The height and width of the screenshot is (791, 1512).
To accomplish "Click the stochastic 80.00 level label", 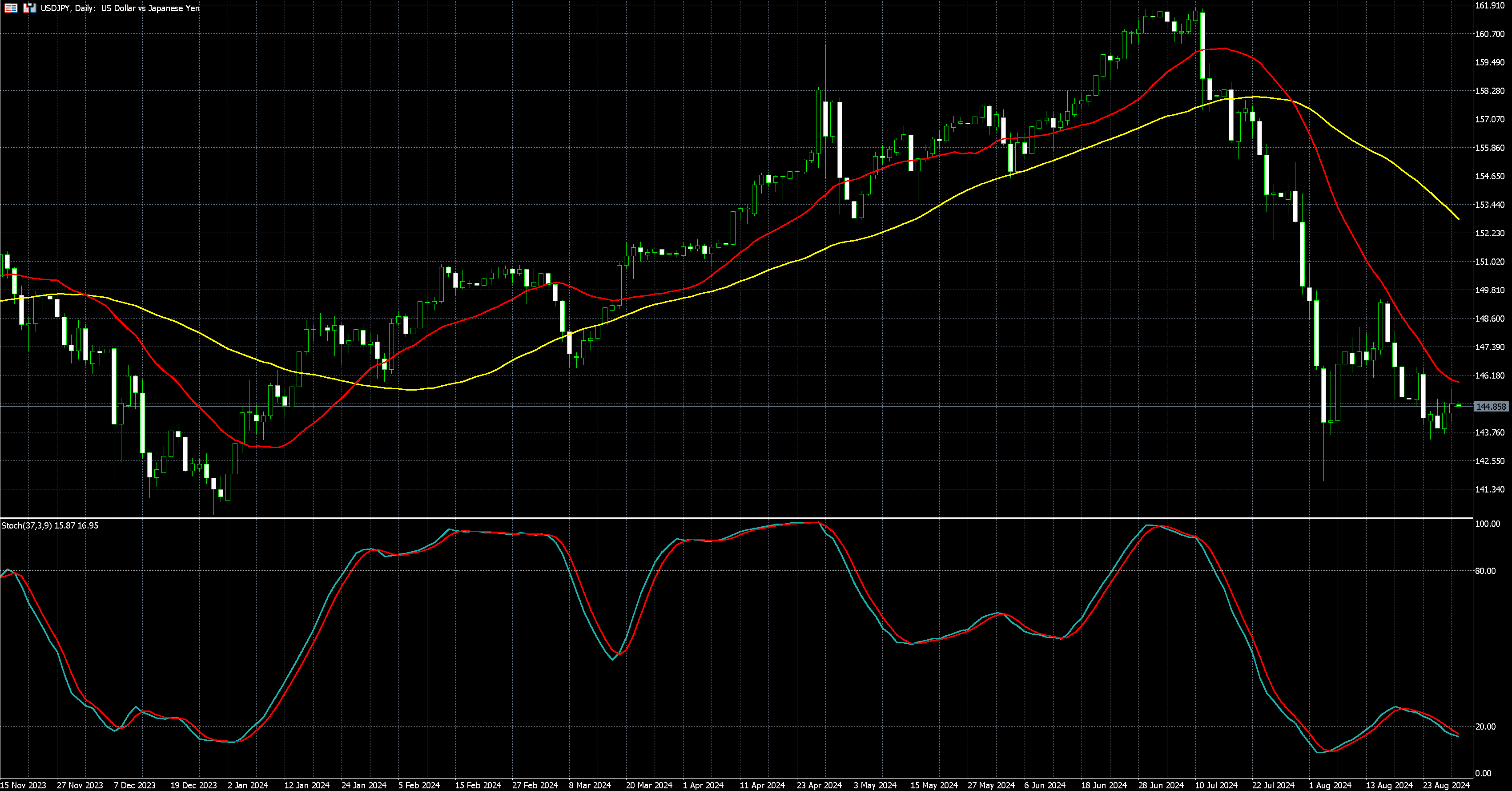I will (x=1485, y=571).
